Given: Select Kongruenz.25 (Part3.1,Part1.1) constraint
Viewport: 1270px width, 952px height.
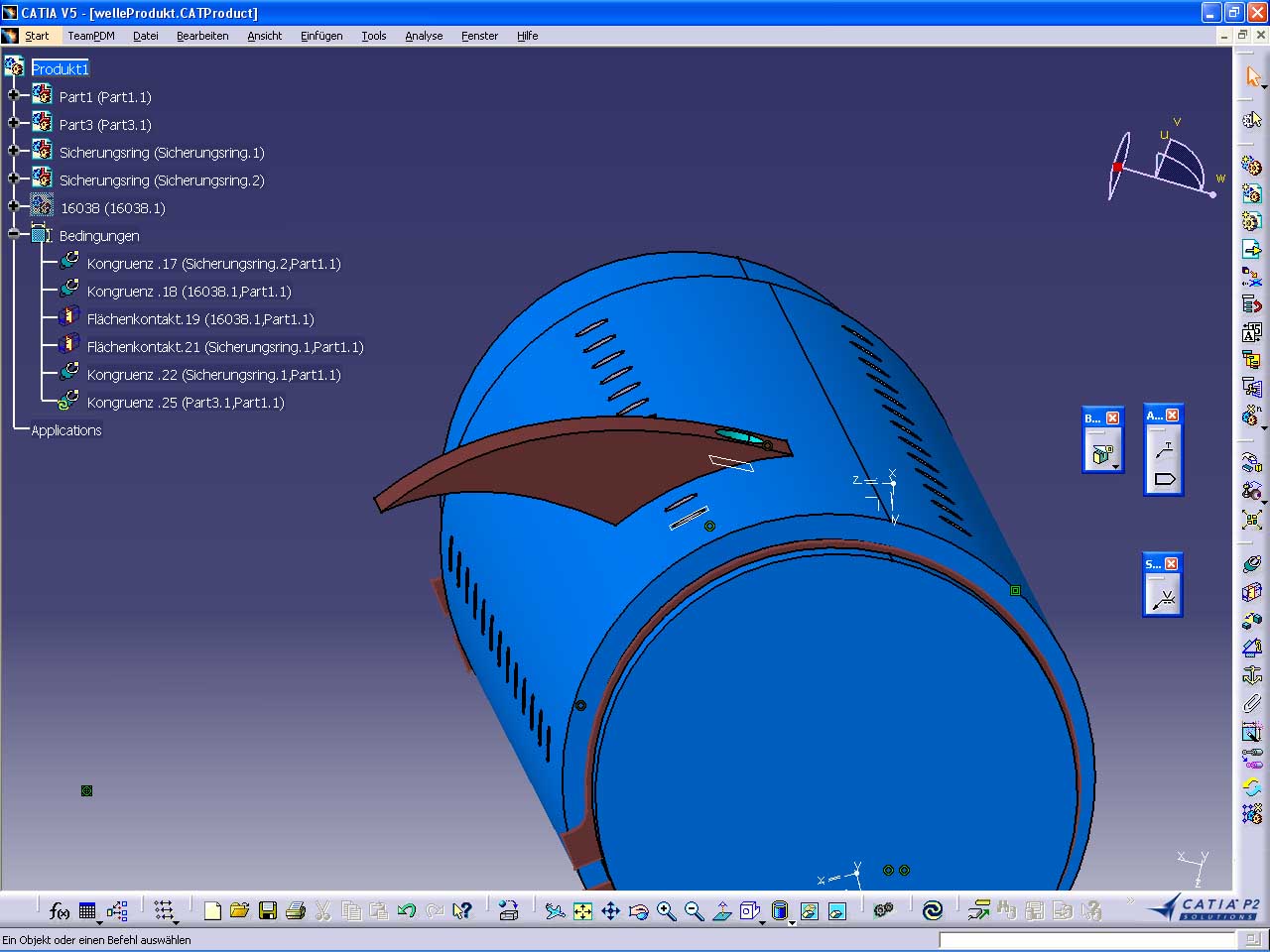Looking at the screenshot, I should pyautogui.click(x=186, y=403).
